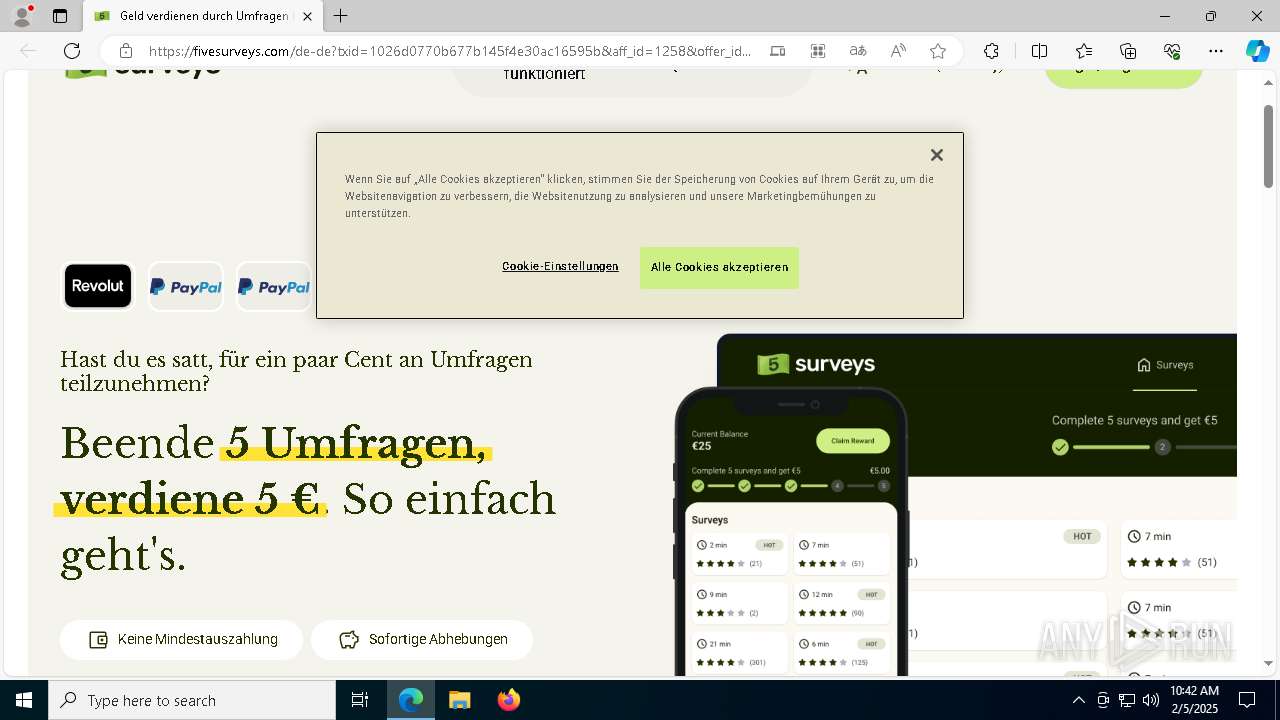Click the 6 min survey card with 125 reviews
This screenshot has width=1280, height=720.
tap(841, 652)
